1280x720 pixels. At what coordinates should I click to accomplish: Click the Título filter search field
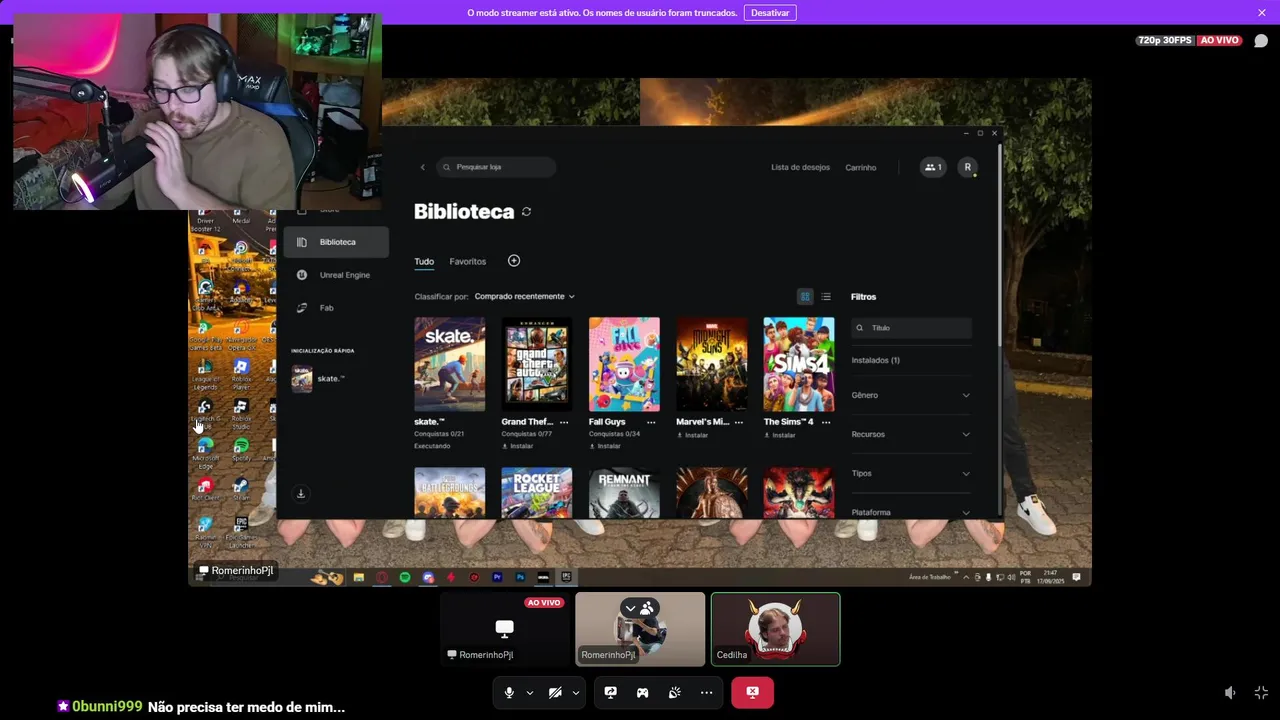[911, 328]
